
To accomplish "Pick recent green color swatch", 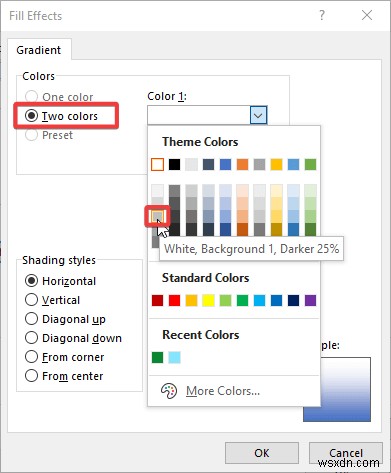I will (x=157, y=357).
